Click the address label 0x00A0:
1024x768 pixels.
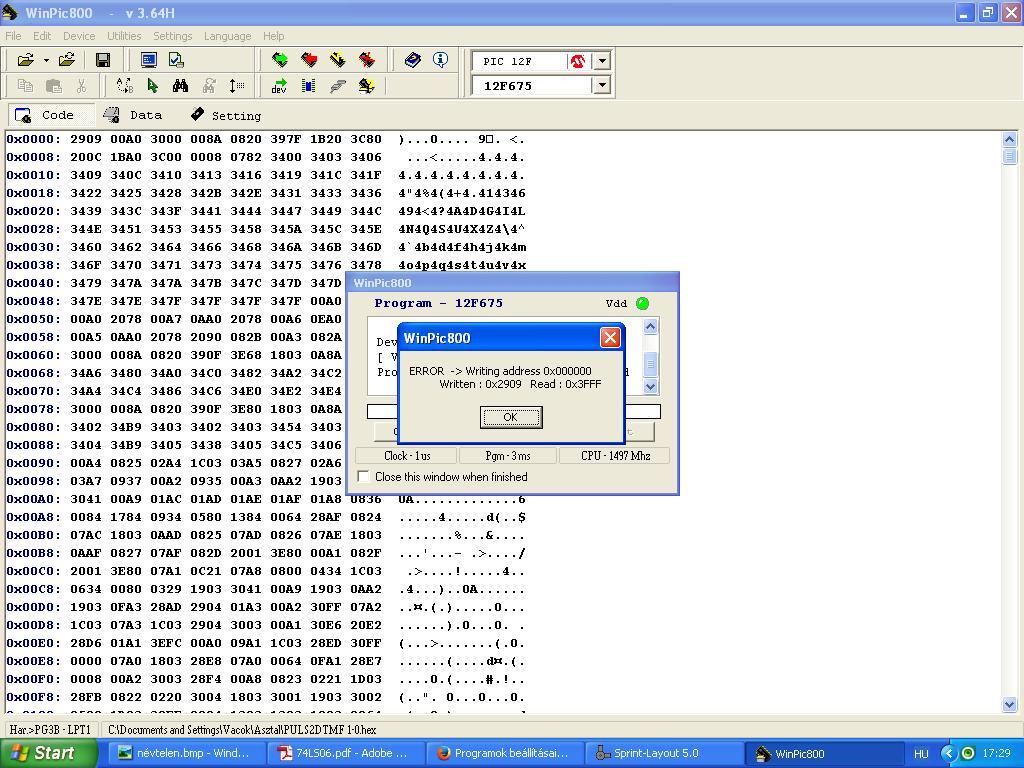(x=33, y=500)
